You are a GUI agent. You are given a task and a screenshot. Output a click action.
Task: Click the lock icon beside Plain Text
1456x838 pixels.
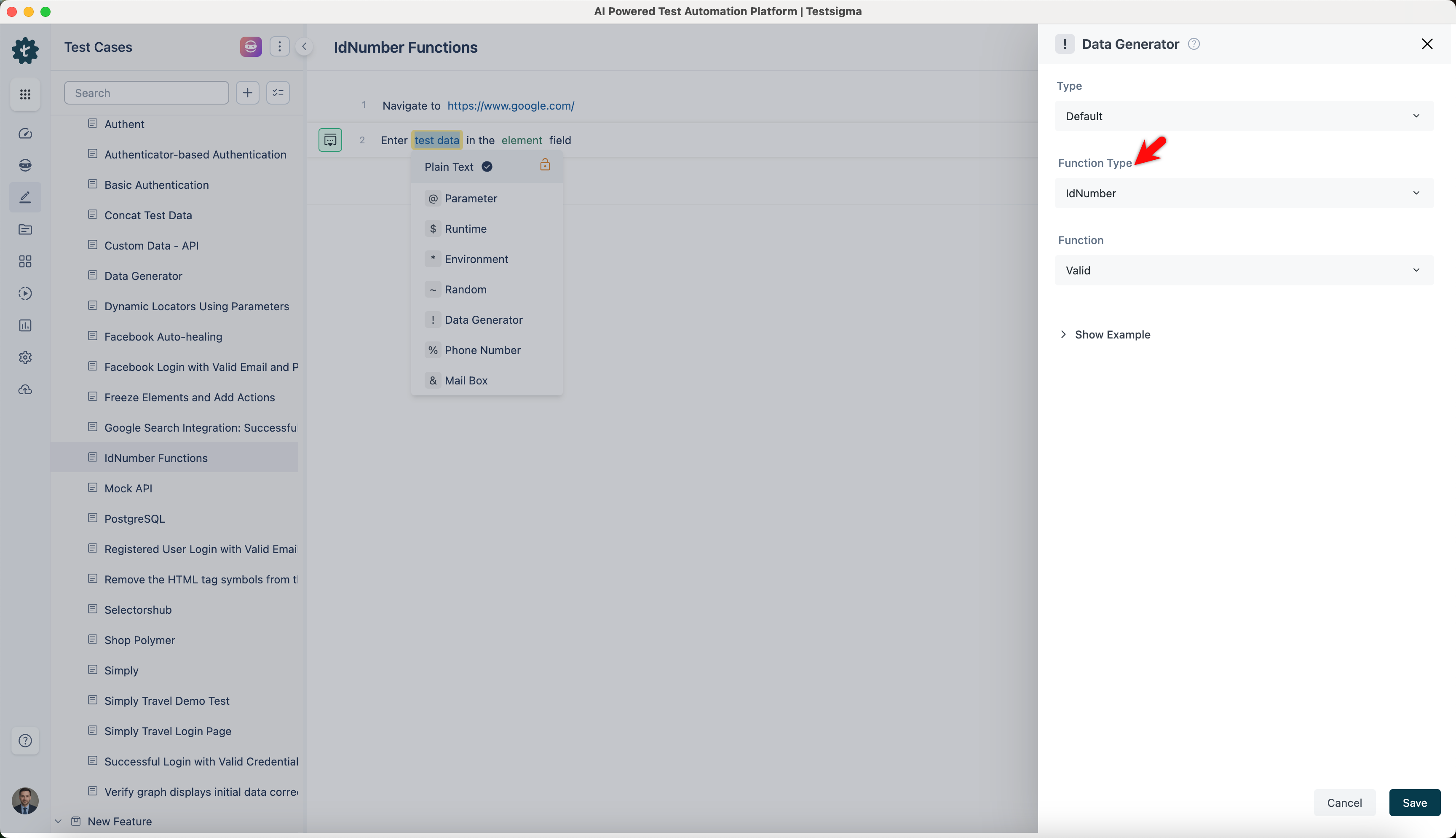pos(545,166)
